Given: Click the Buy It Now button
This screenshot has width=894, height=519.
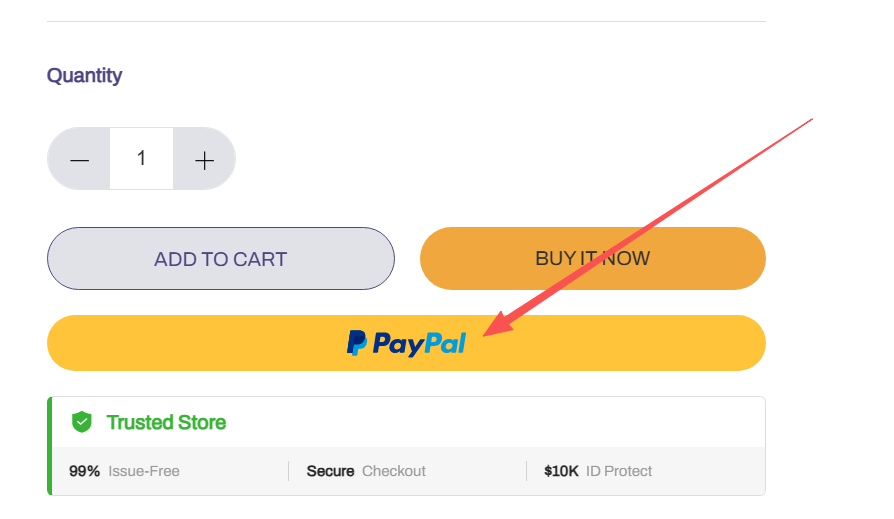Looking at the screenshot, I should pos(592,259).
